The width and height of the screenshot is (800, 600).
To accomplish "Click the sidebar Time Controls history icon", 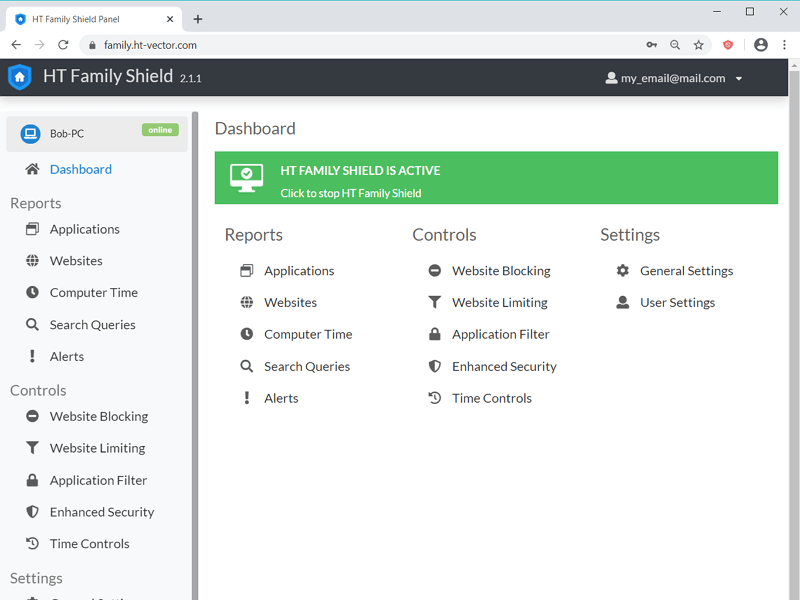I will tap(32, 543).
